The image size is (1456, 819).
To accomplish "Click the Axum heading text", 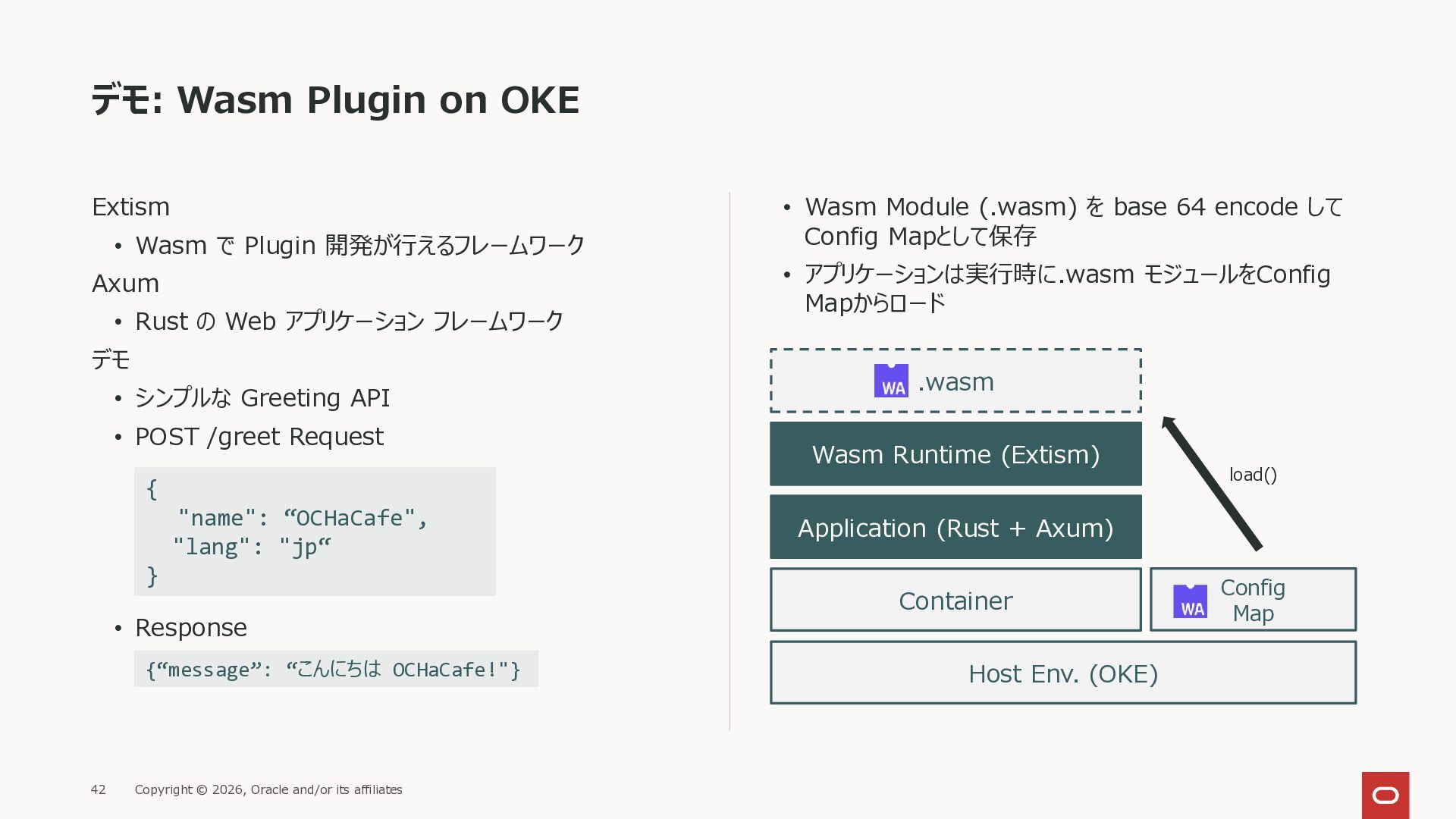I will point(125,284).
